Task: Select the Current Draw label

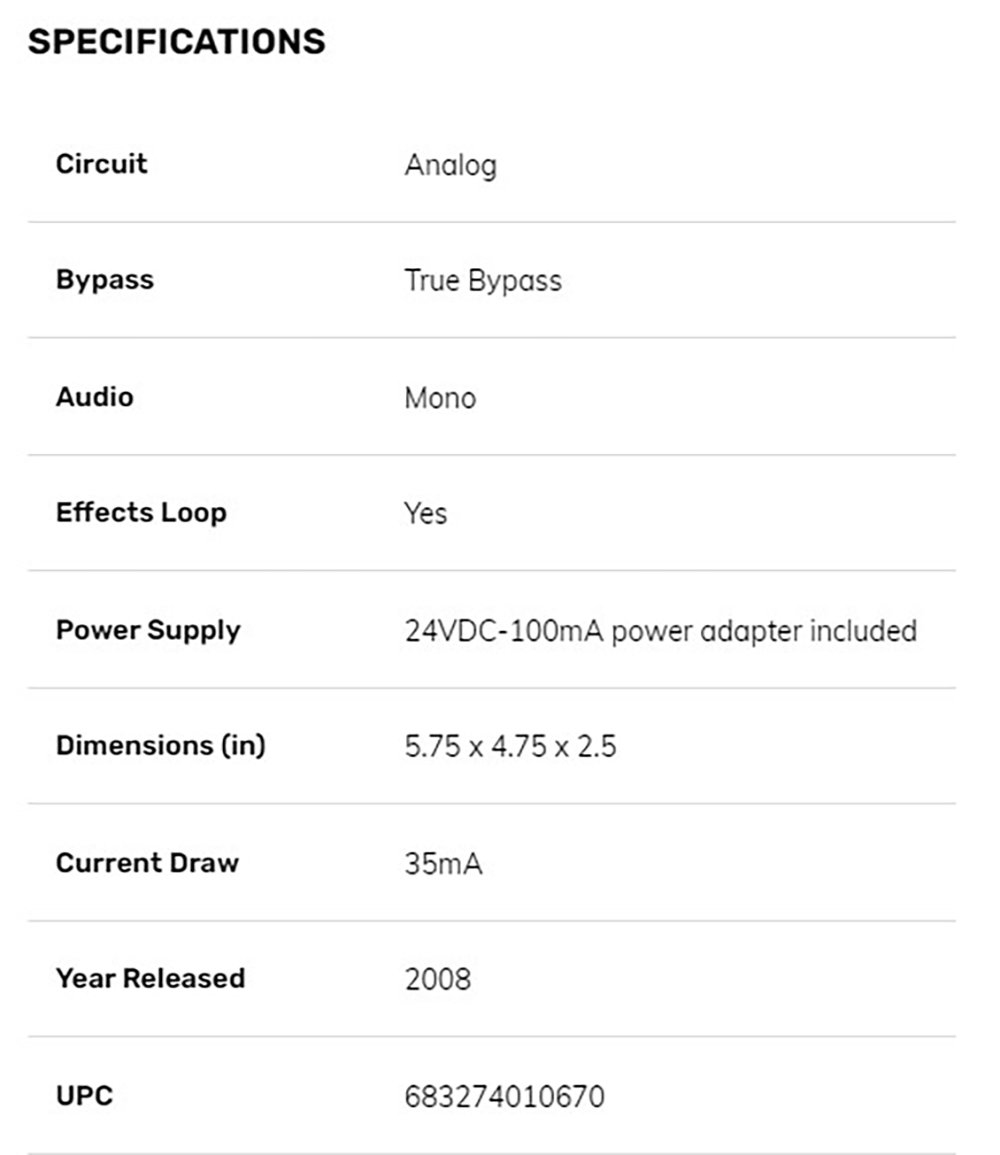Action: [x=147, y=863]
